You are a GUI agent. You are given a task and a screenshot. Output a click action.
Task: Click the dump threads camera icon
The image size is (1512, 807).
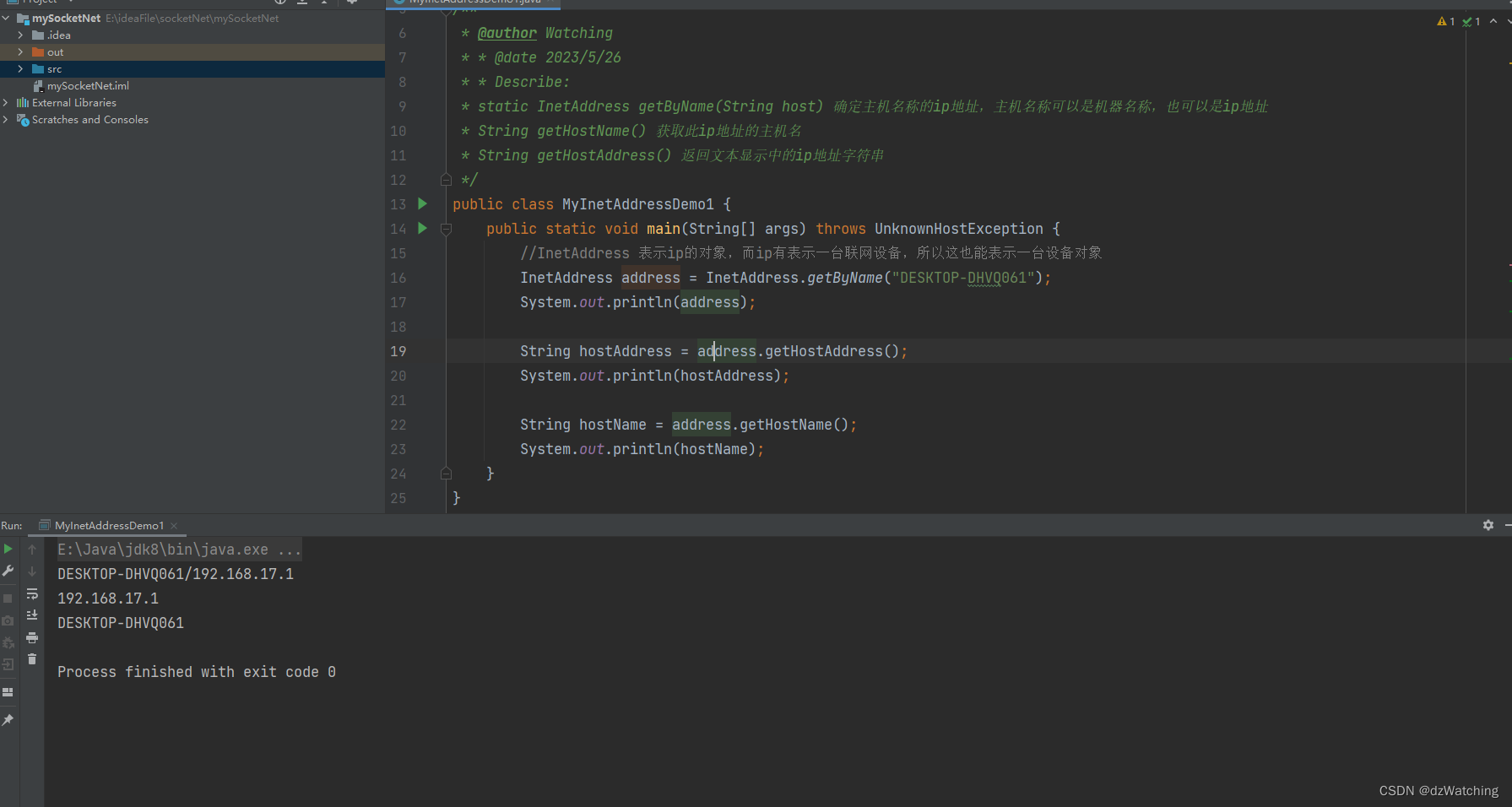click(8, 620)
